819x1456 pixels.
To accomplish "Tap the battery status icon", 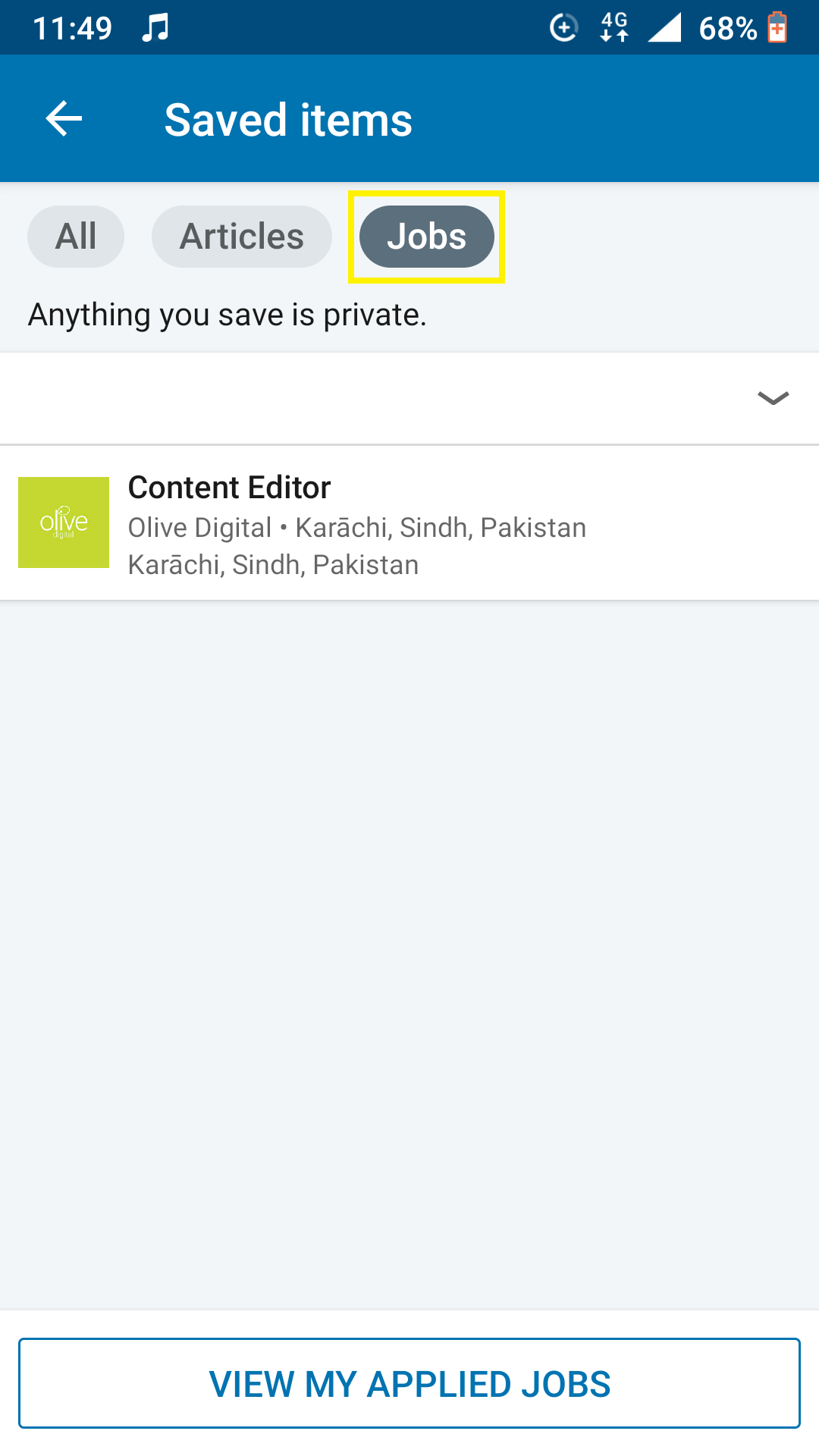I will click(777, 28).
